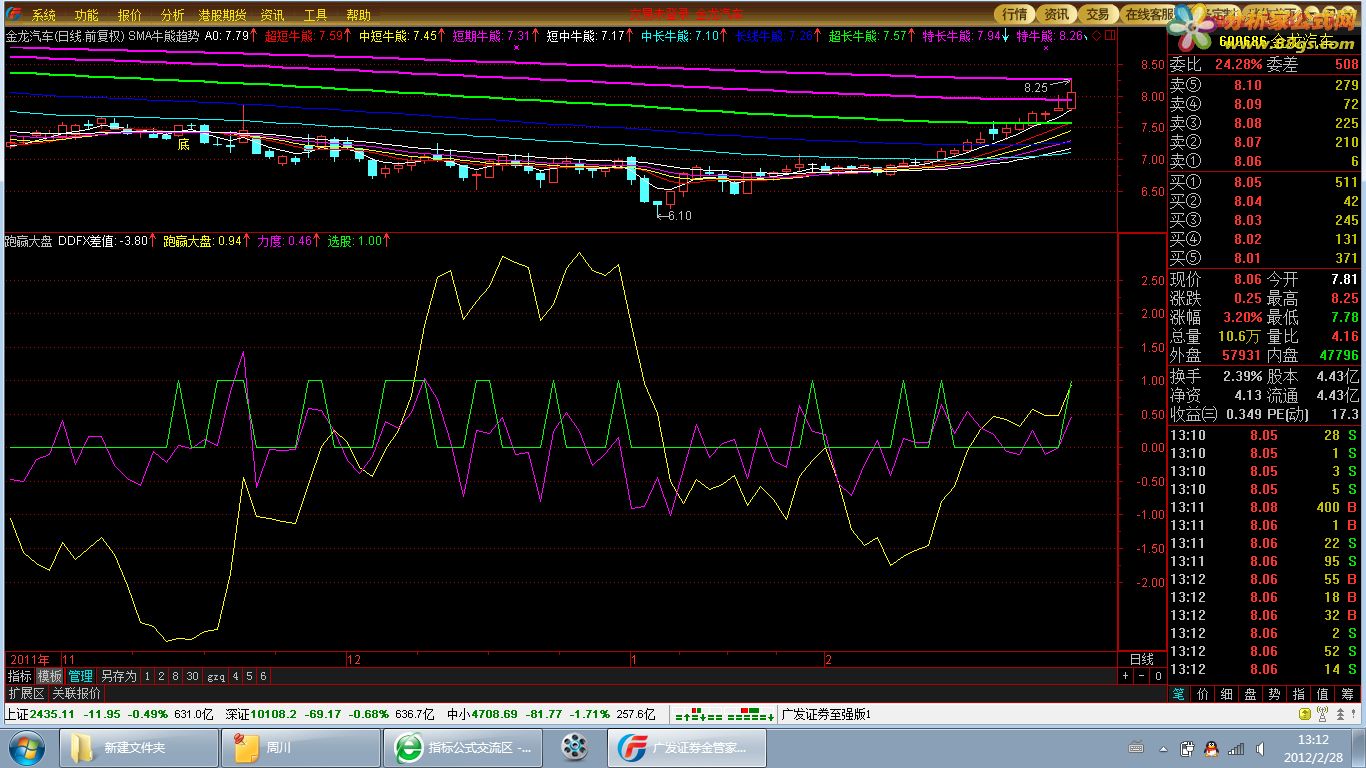Click the 行情 gold button

click(1015, 14)
